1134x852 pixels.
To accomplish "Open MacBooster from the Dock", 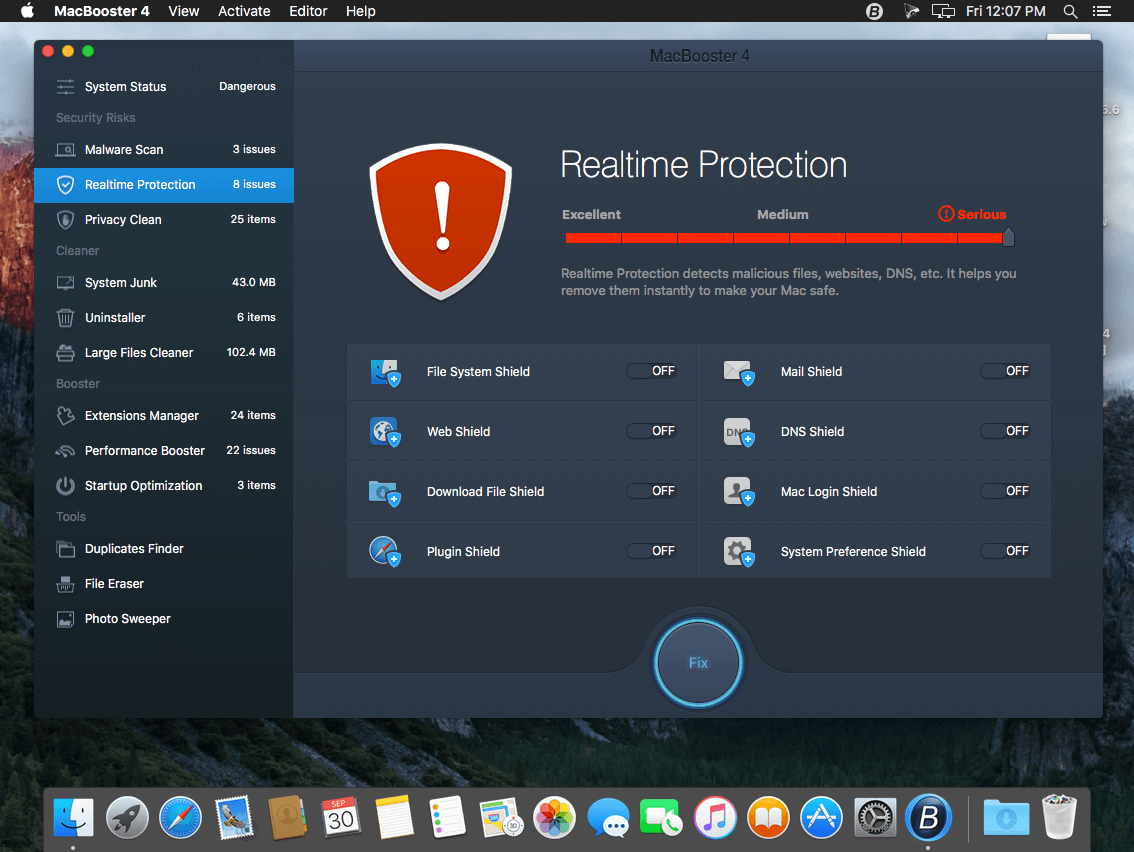I will (928, 817).
